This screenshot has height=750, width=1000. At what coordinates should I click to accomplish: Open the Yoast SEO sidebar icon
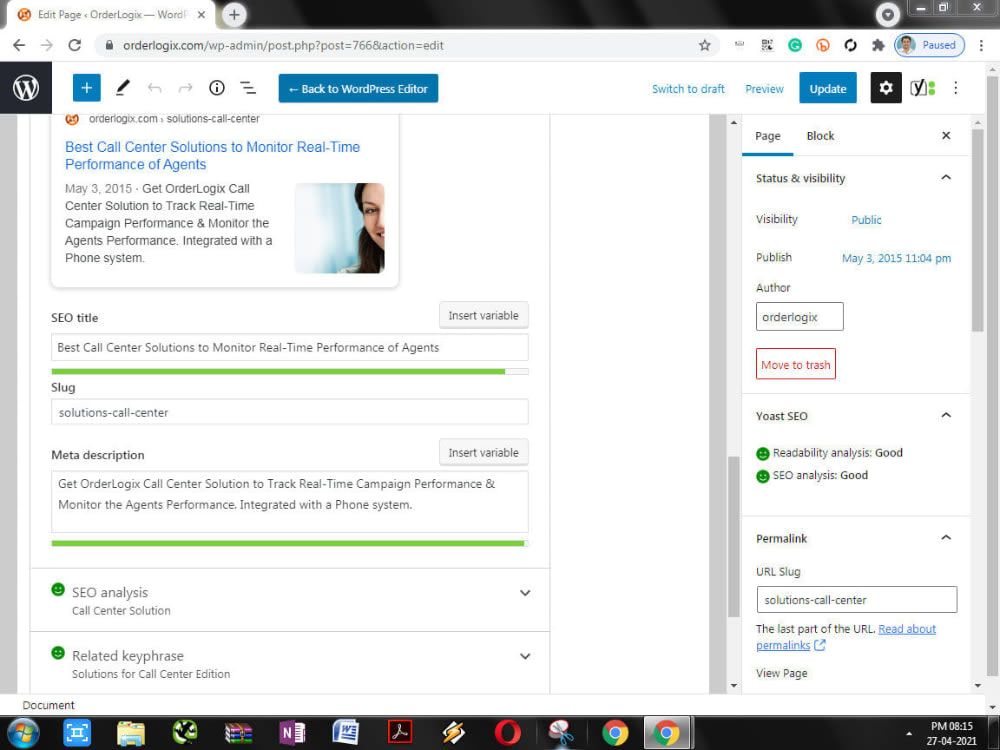pyautogui.click(x=922, y=88)
